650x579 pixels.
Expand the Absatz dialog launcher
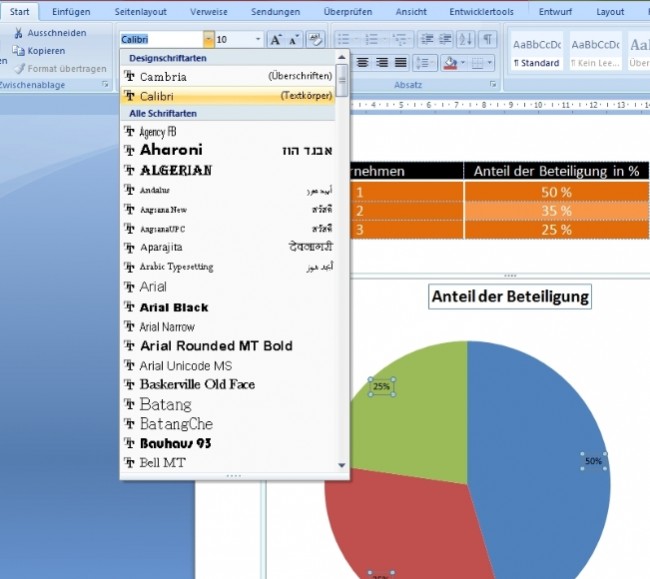pyautogui.click(x=493, y=85)
